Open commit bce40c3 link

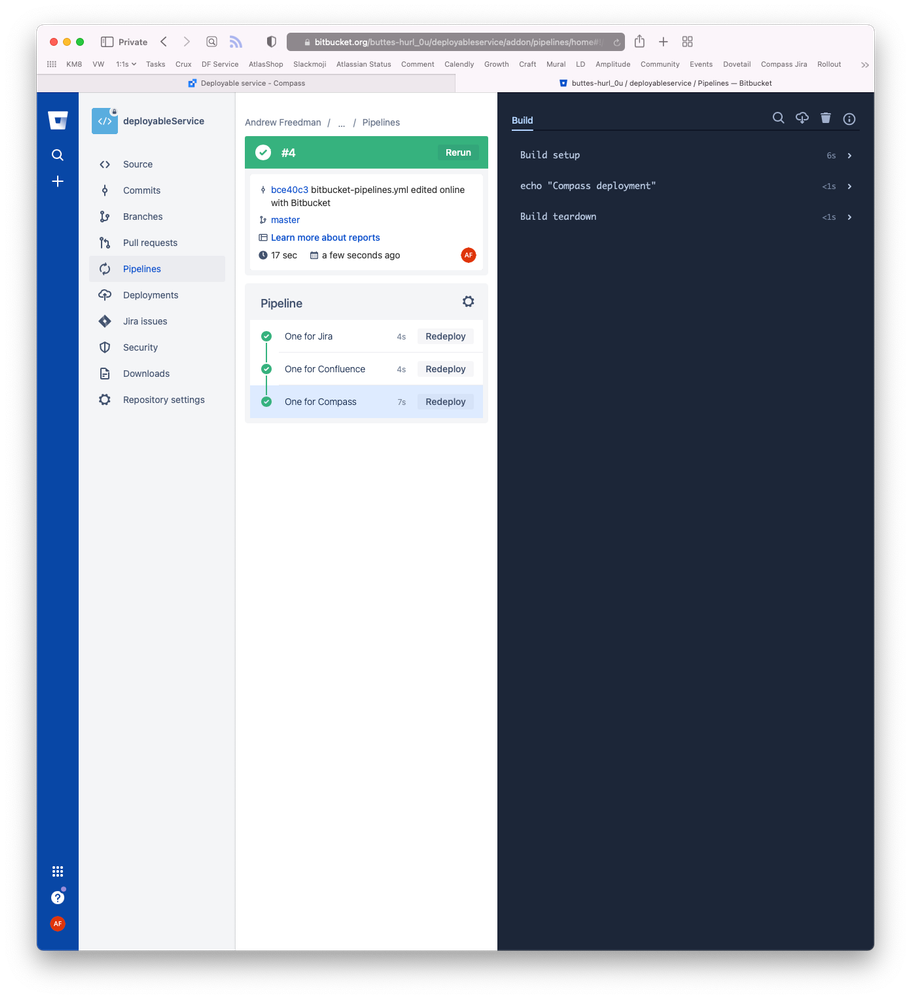point(289,190)
